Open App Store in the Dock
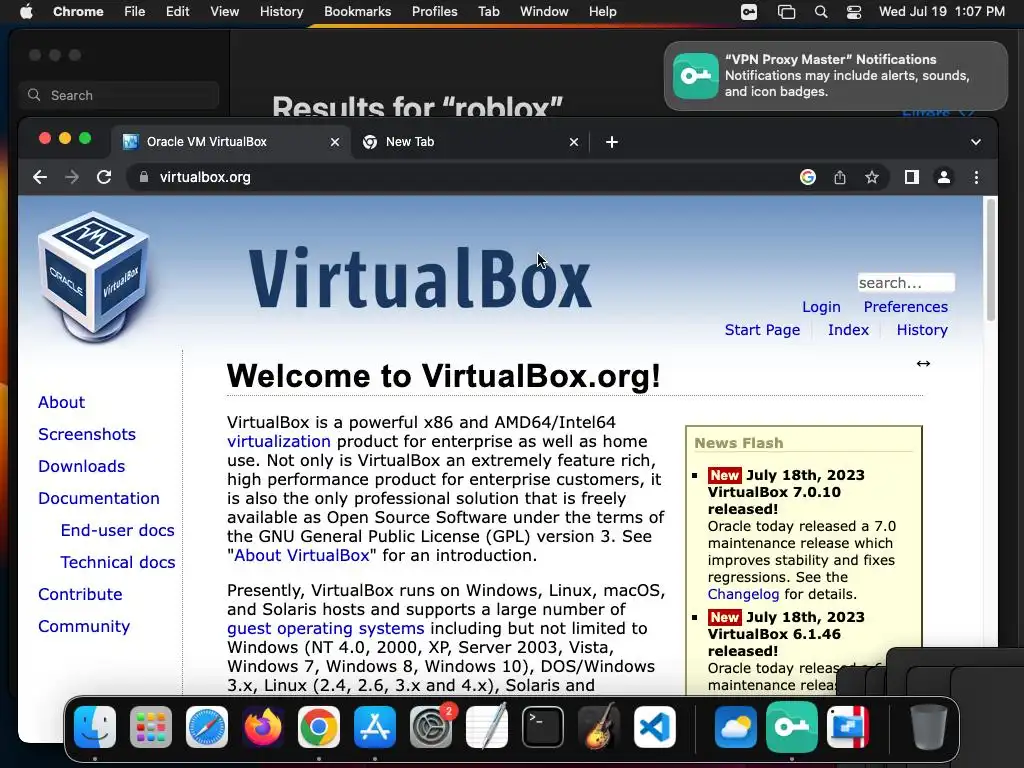 tap(375, 727)
